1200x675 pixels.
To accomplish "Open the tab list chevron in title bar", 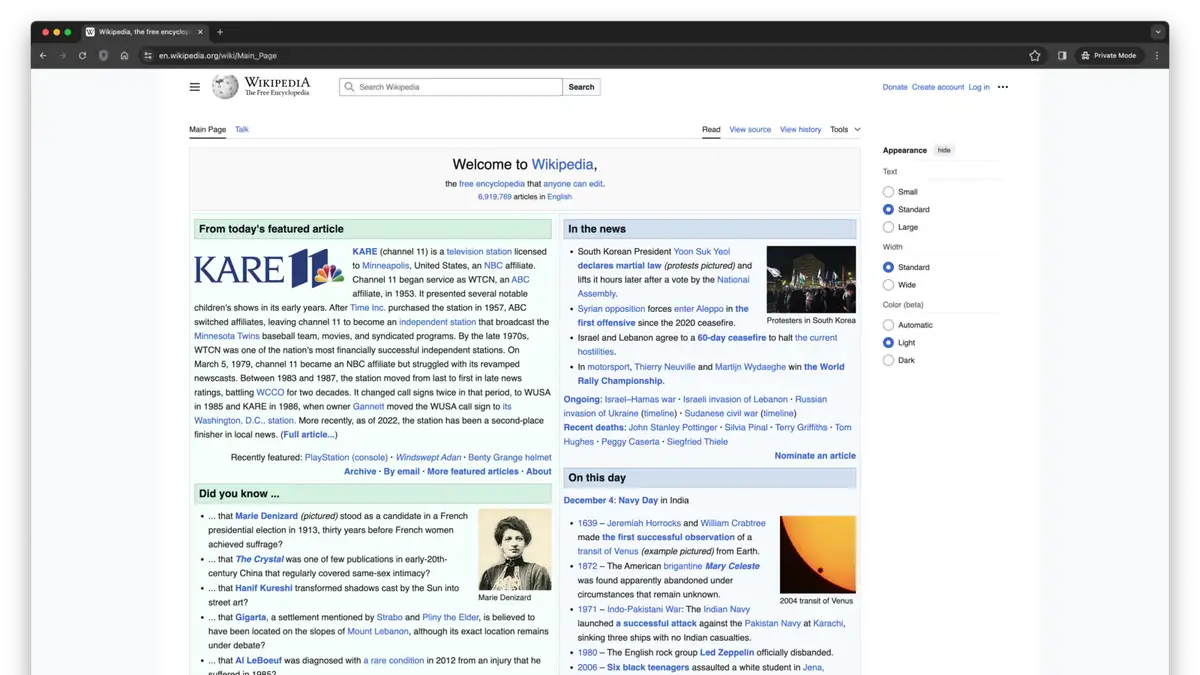I will click(x=1157, y=32).
